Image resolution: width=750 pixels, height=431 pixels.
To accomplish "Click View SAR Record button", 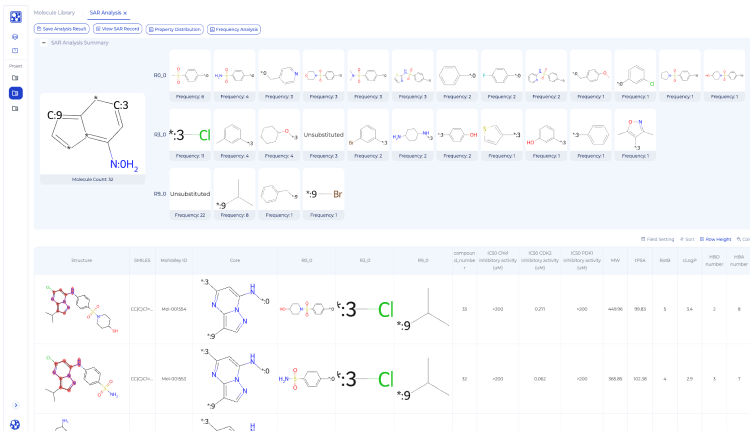I will tap(118, 29).
